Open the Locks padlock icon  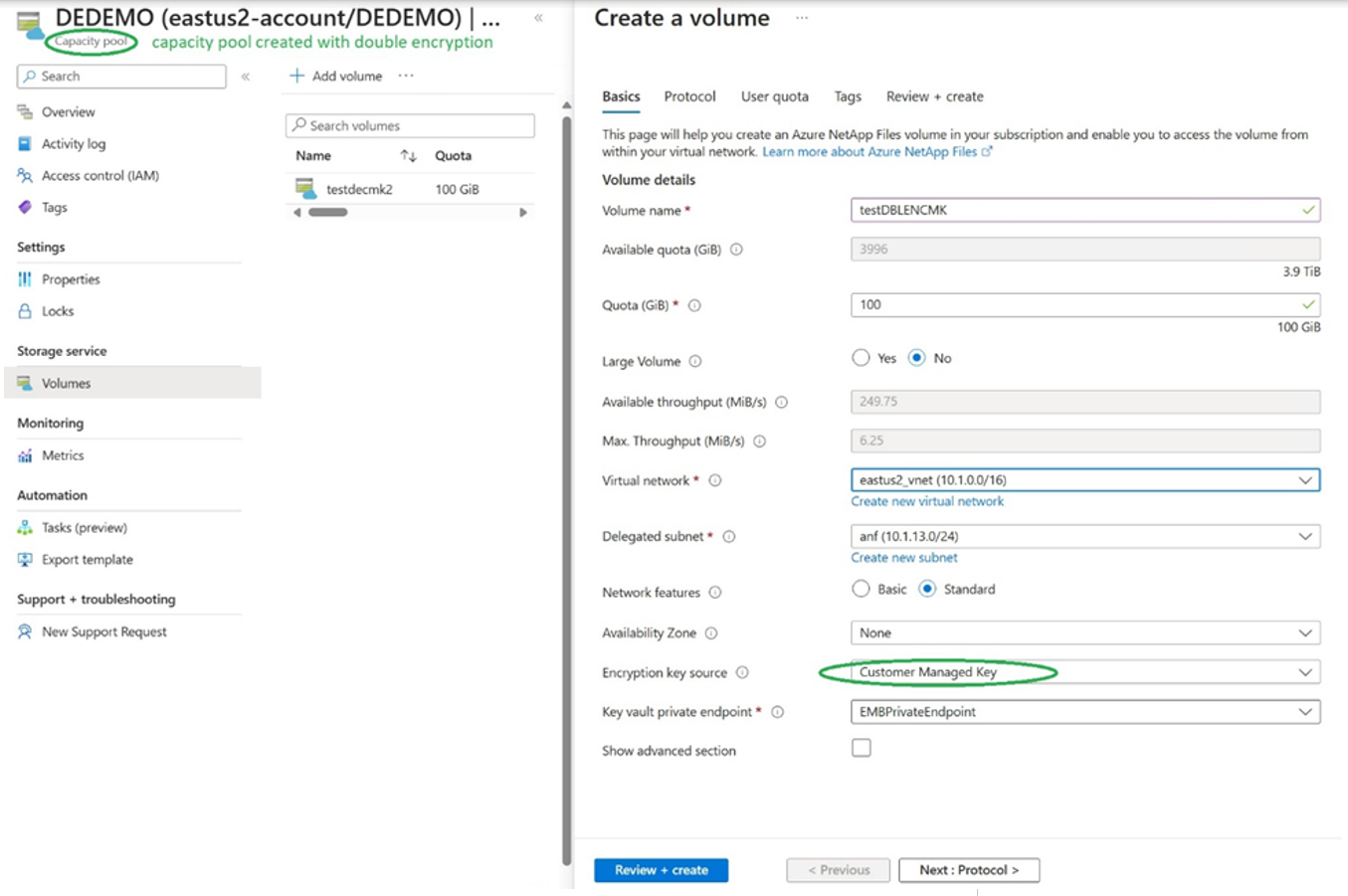click(25, 311)
